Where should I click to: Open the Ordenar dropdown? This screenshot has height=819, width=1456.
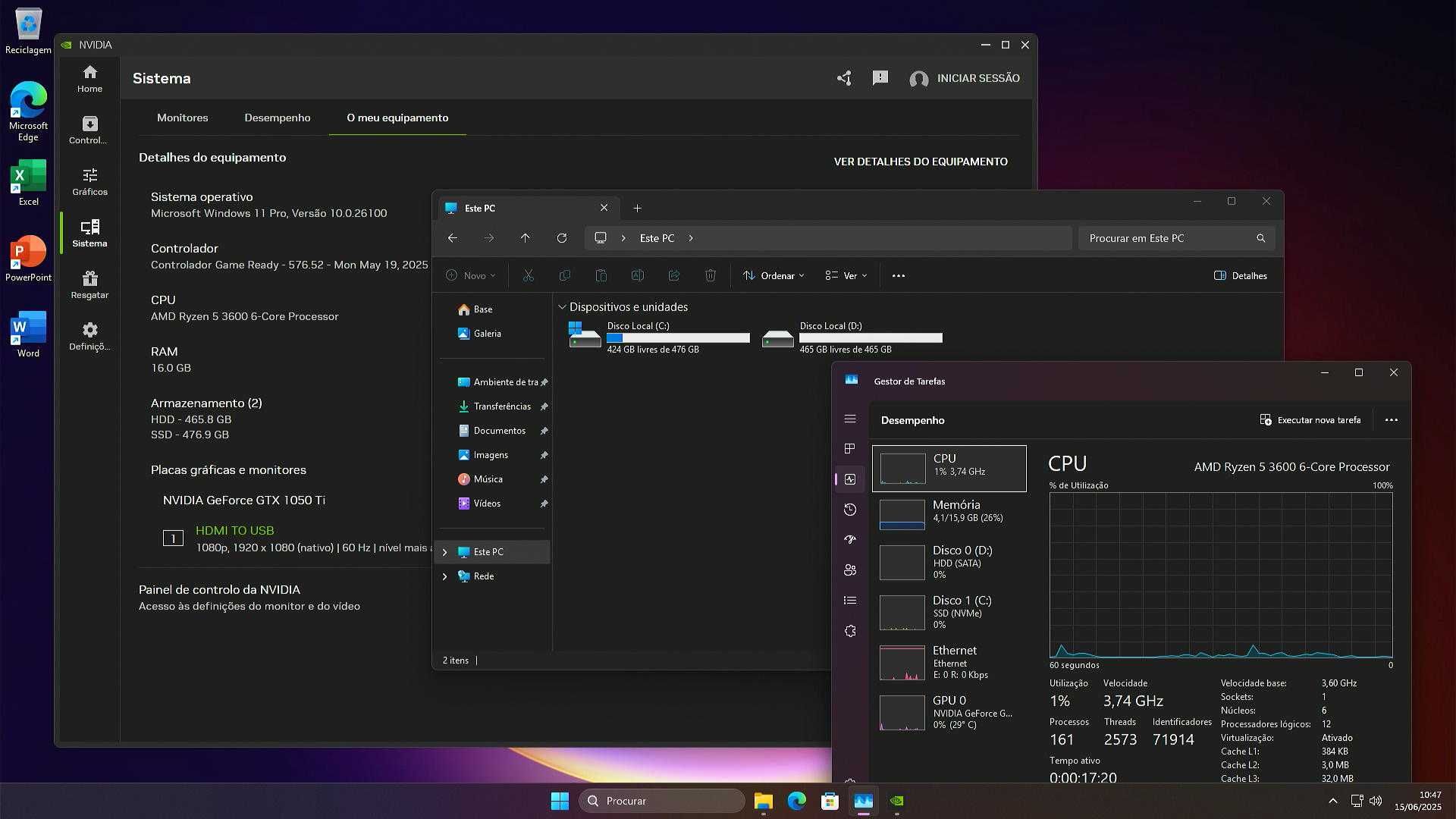coord(773,276)
